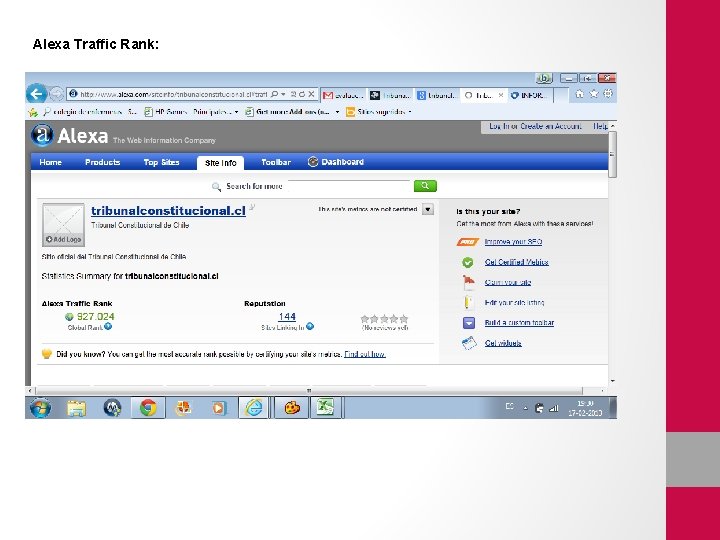Click Log In or Create an Account

[x=535, y=126]
